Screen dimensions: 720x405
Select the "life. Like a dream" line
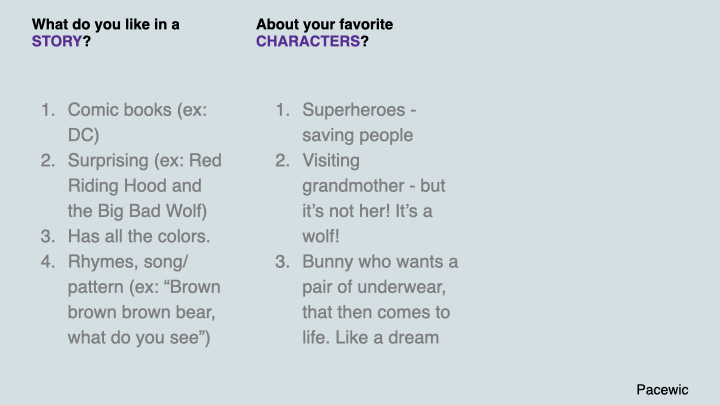(370, 337)
